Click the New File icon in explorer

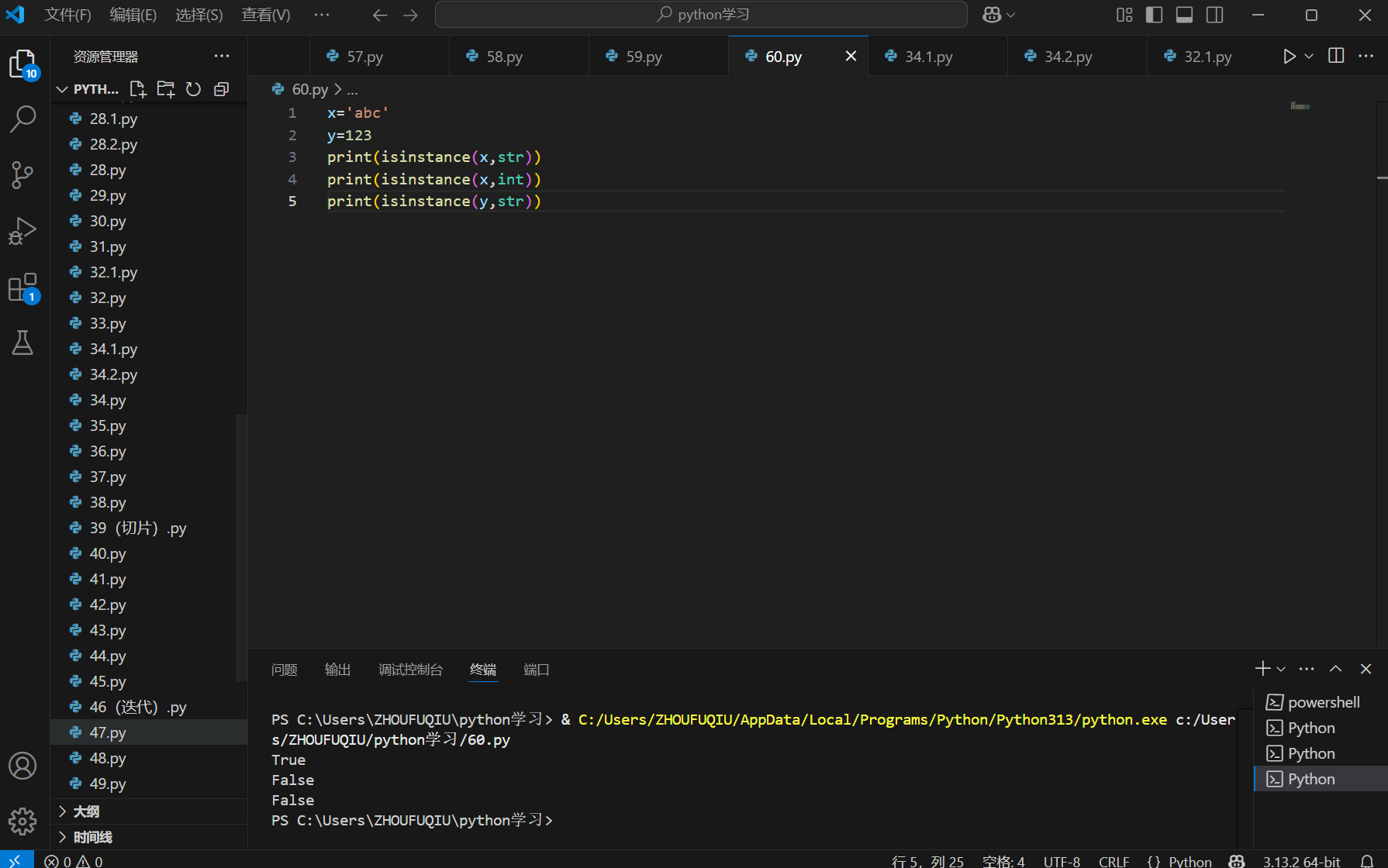pos(138,89)
